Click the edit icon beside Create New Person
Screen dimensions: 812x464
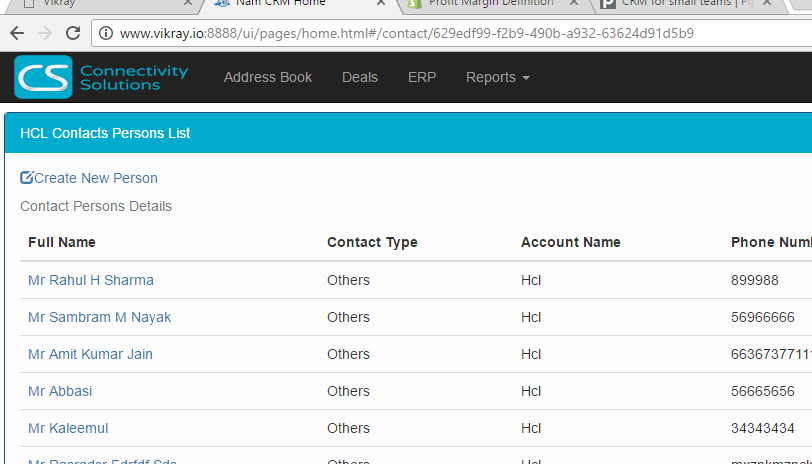[x=27, y=178]
